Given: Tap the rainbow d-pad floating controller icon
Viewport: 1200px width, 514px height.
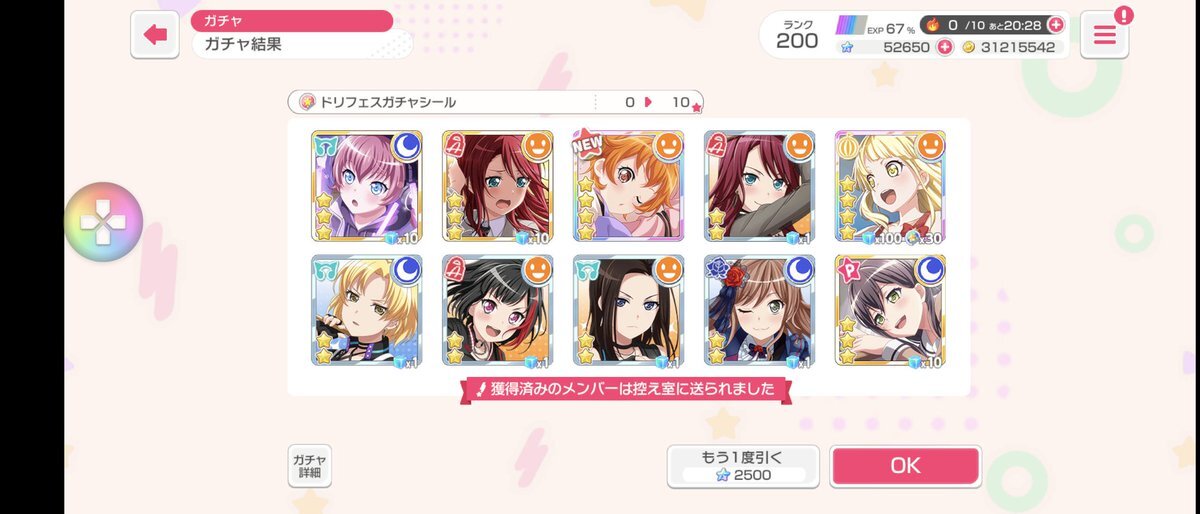Looking at the screenshot, I should 104,222.
